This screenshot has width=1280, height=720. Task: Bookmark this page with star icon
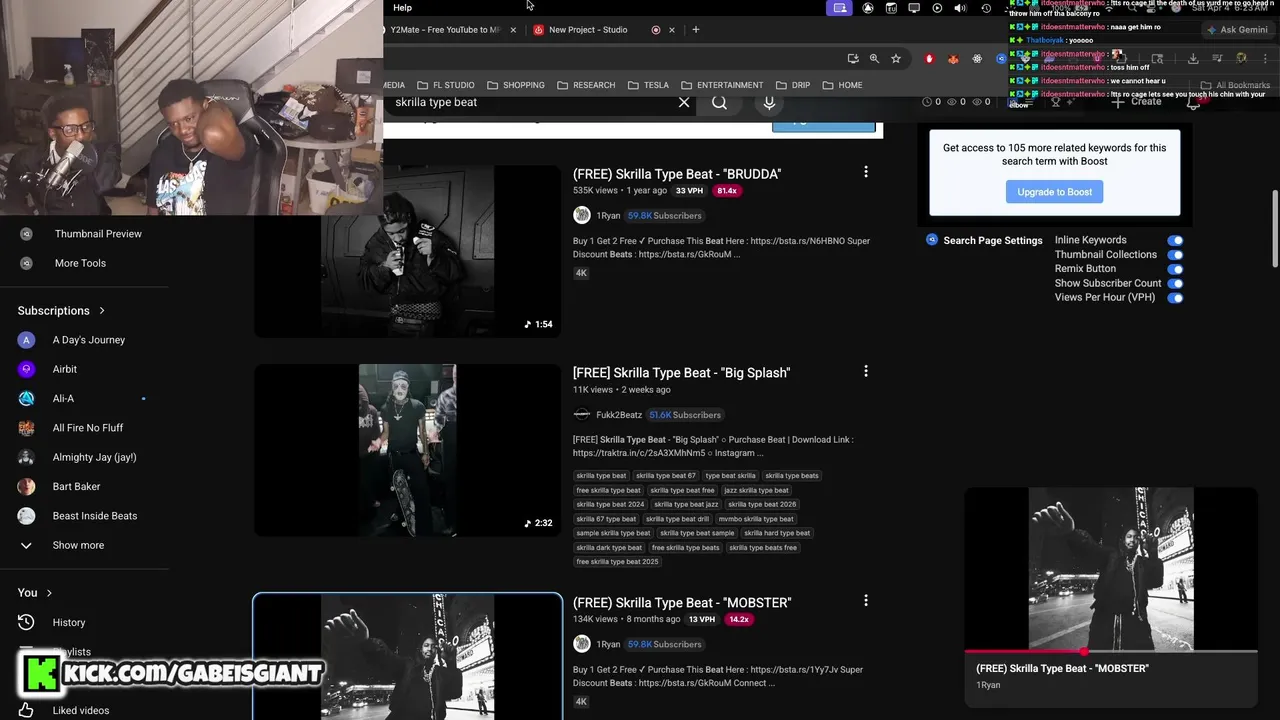(896, 59)
